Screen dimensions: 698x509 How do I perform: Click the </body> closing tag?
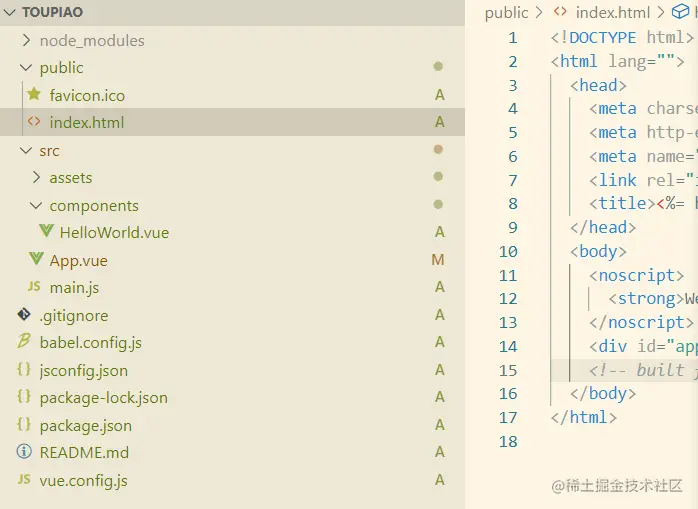pos(603,394)
